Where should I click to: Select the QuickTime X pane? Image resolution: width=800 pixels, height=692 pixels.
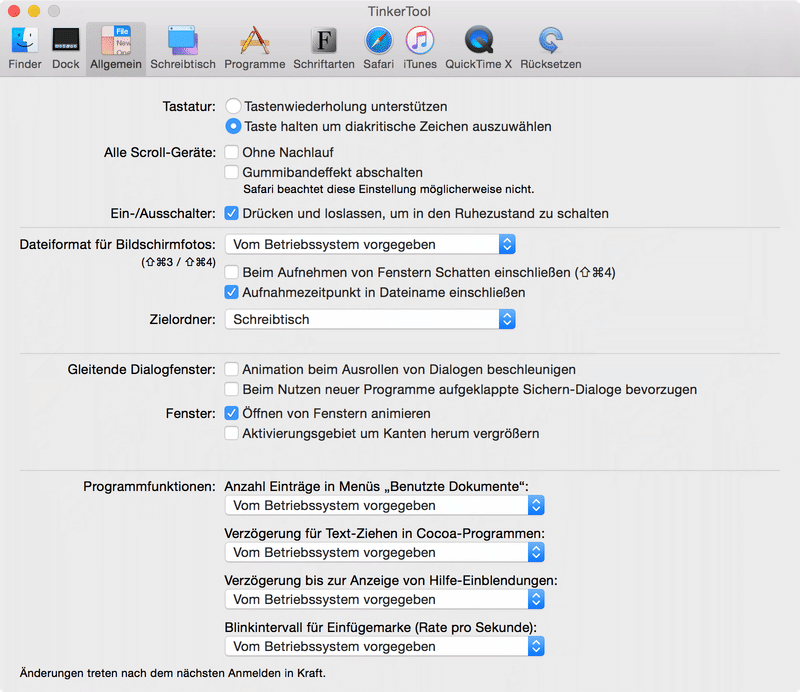[478, 47]
